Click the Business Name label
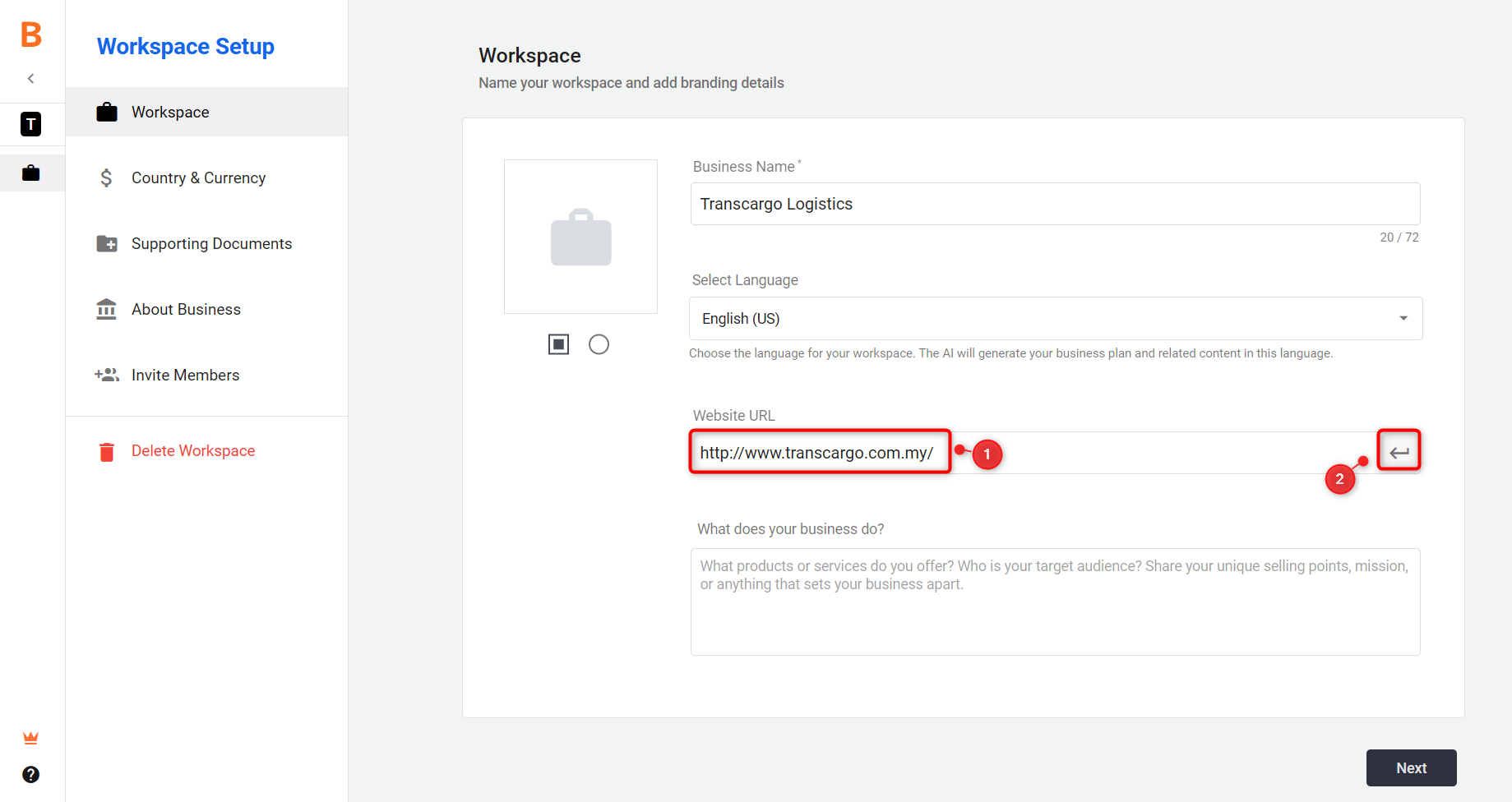 [747, 167]
